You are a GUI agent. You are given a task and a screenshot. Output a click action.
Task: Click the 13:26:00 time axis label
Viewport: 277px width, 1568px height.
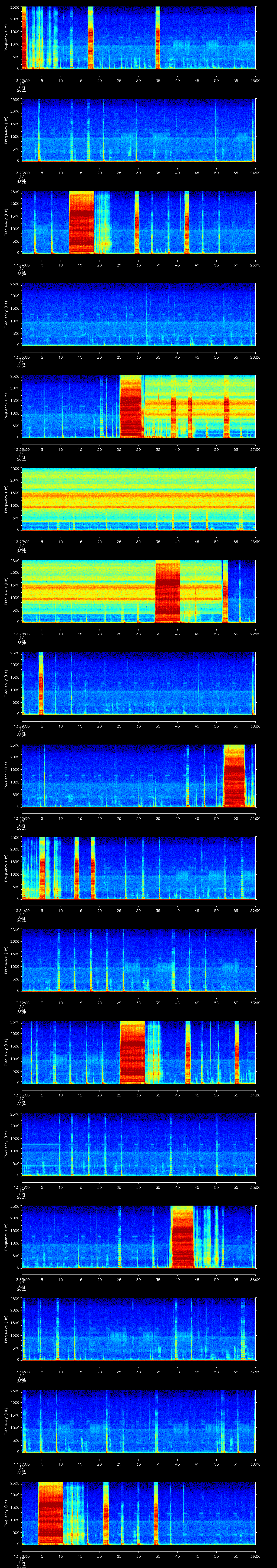[21, 449]
